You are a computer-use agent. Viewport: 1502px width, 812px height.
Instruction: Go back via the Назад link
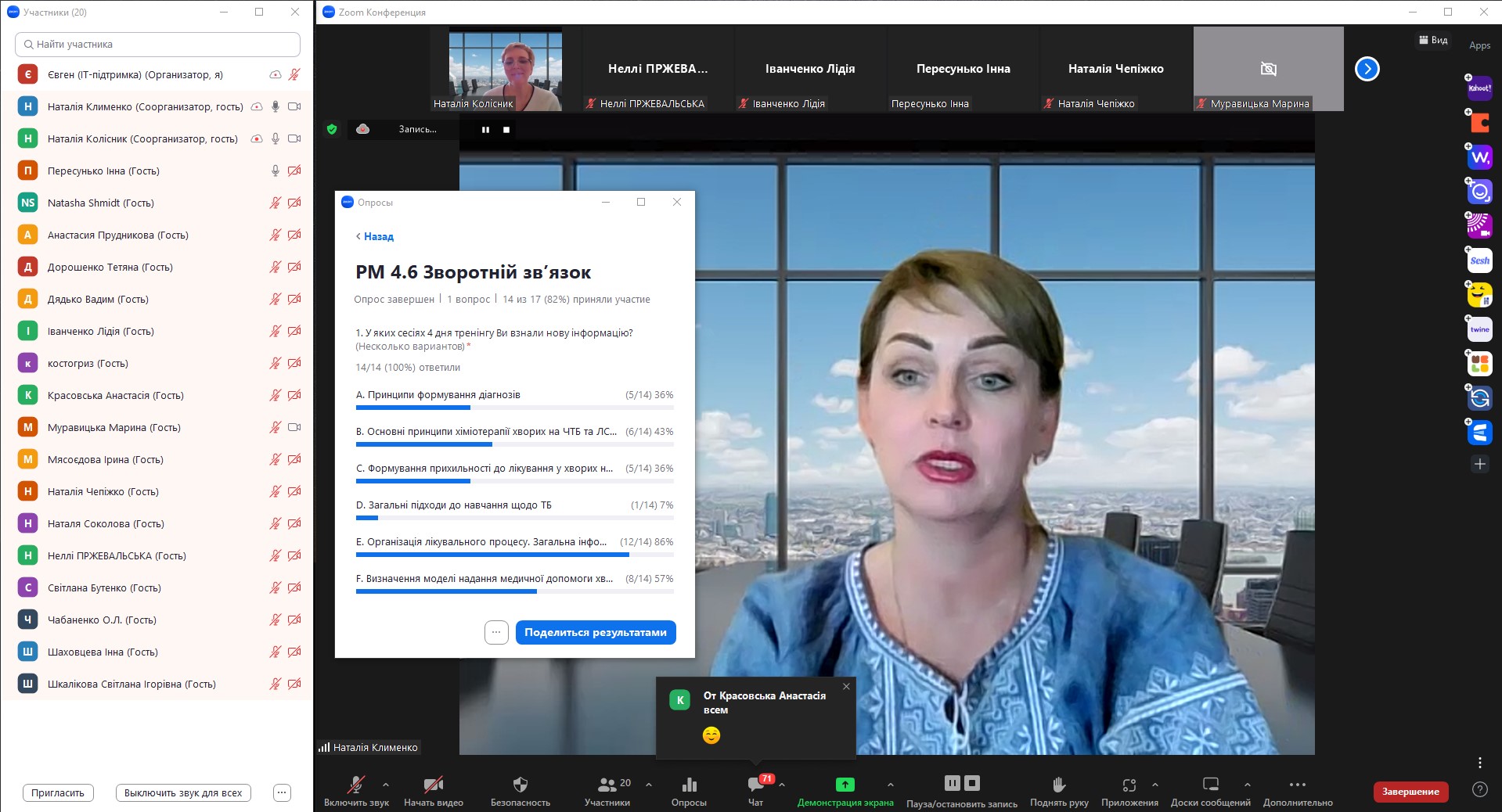375,236
